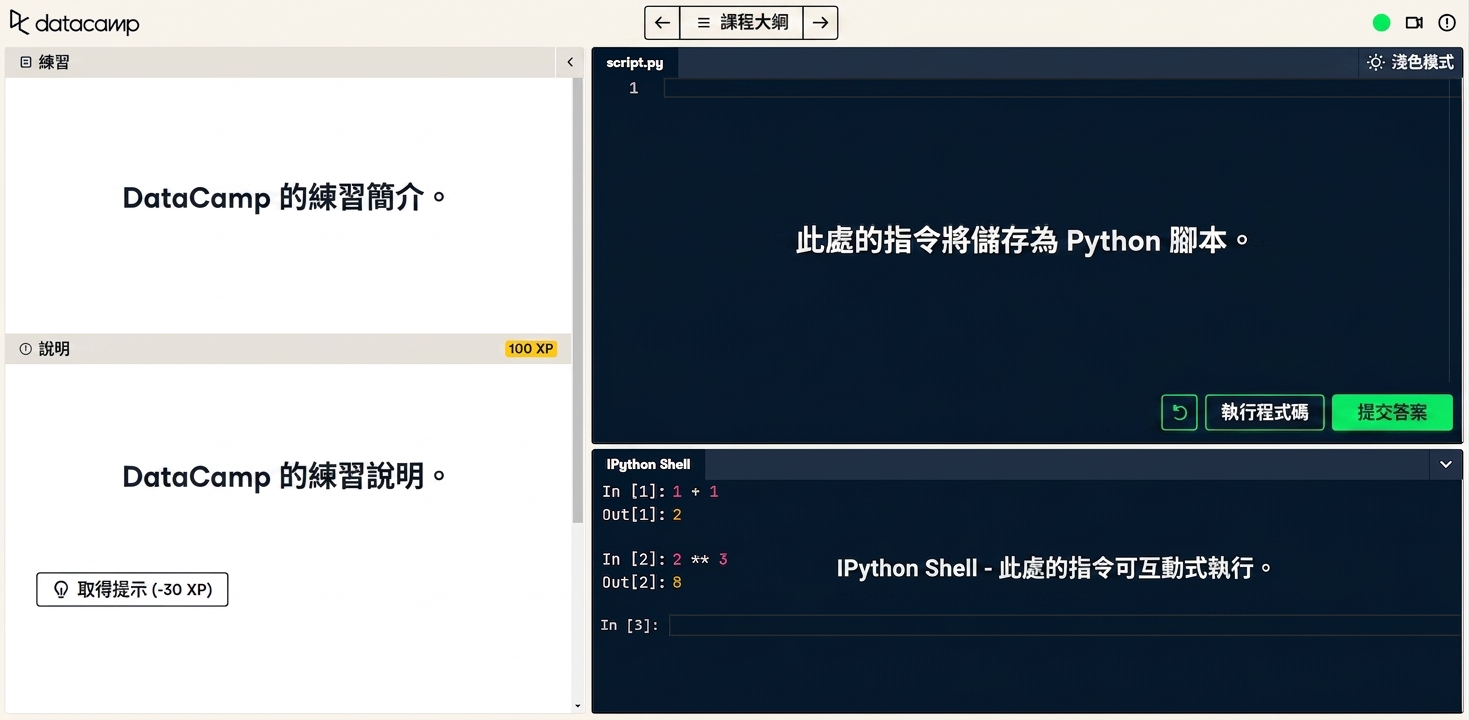The image size is (1469, 720).
Task: Toggle 淺色模式 light mode
Action: [x=1410, y=62]
